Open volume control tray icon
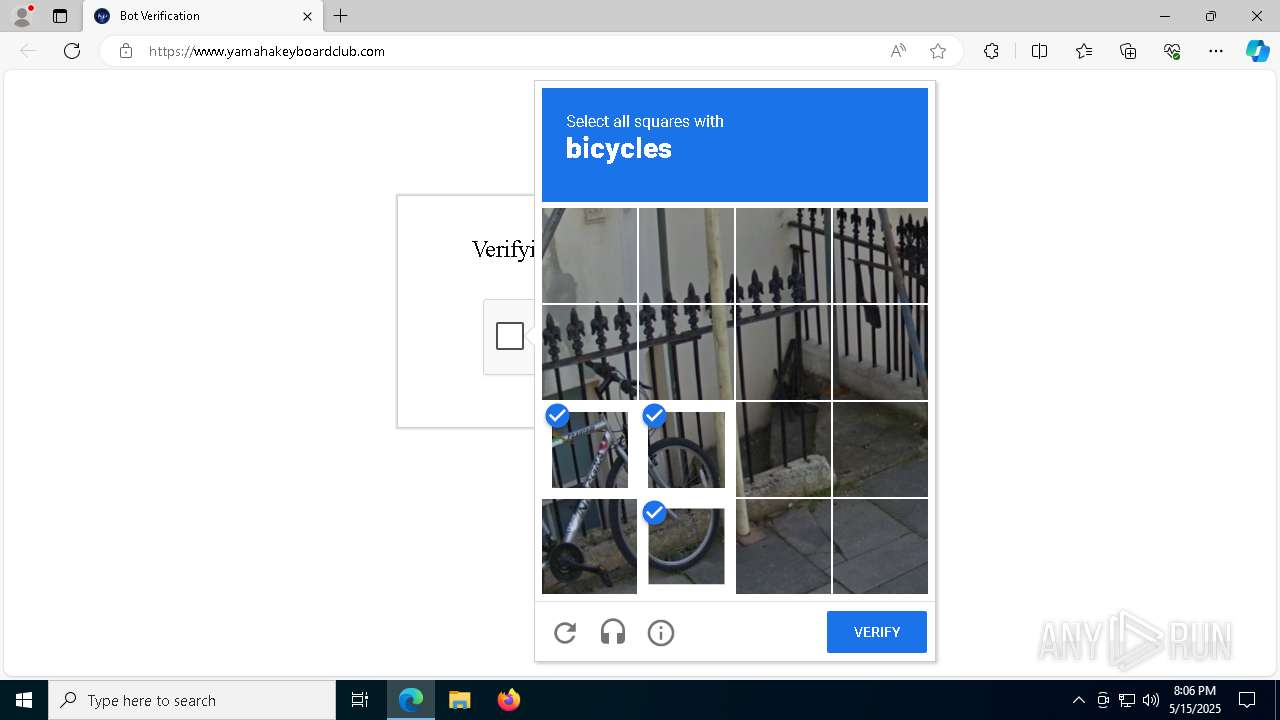Viewport: 1280px width, 720px height. click(x=1151, y=700)
